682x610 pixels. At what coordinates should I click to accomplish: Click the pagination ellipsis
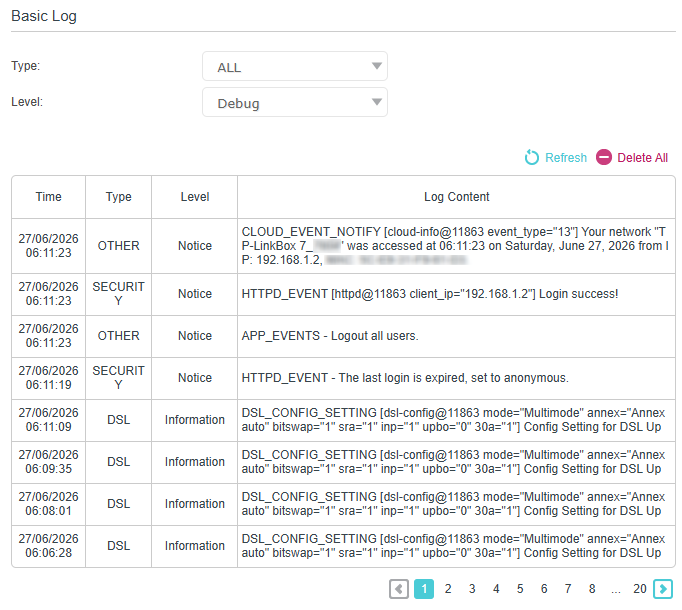615,590
